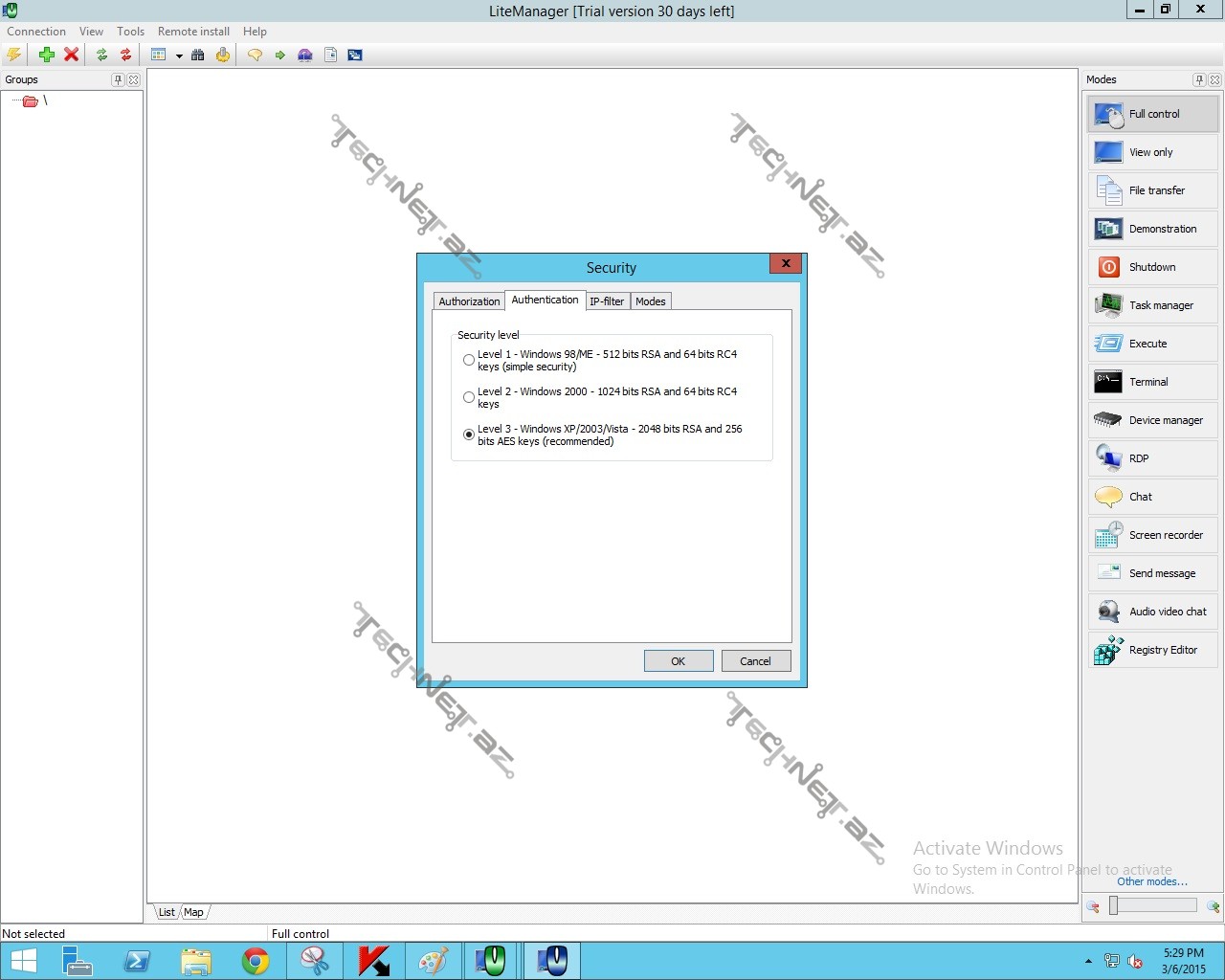Click the binoculars search icon in toolbar
Image resolution: width=1225 pixels, height=980 pixels.
tap(198, 55)
